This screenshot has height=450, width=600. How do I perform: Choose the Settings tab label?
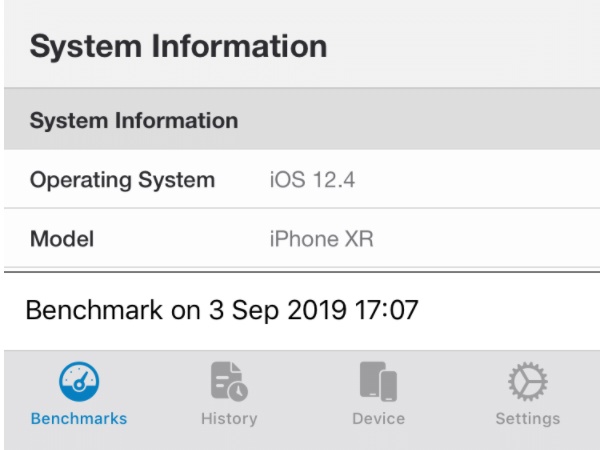point(527,418)
